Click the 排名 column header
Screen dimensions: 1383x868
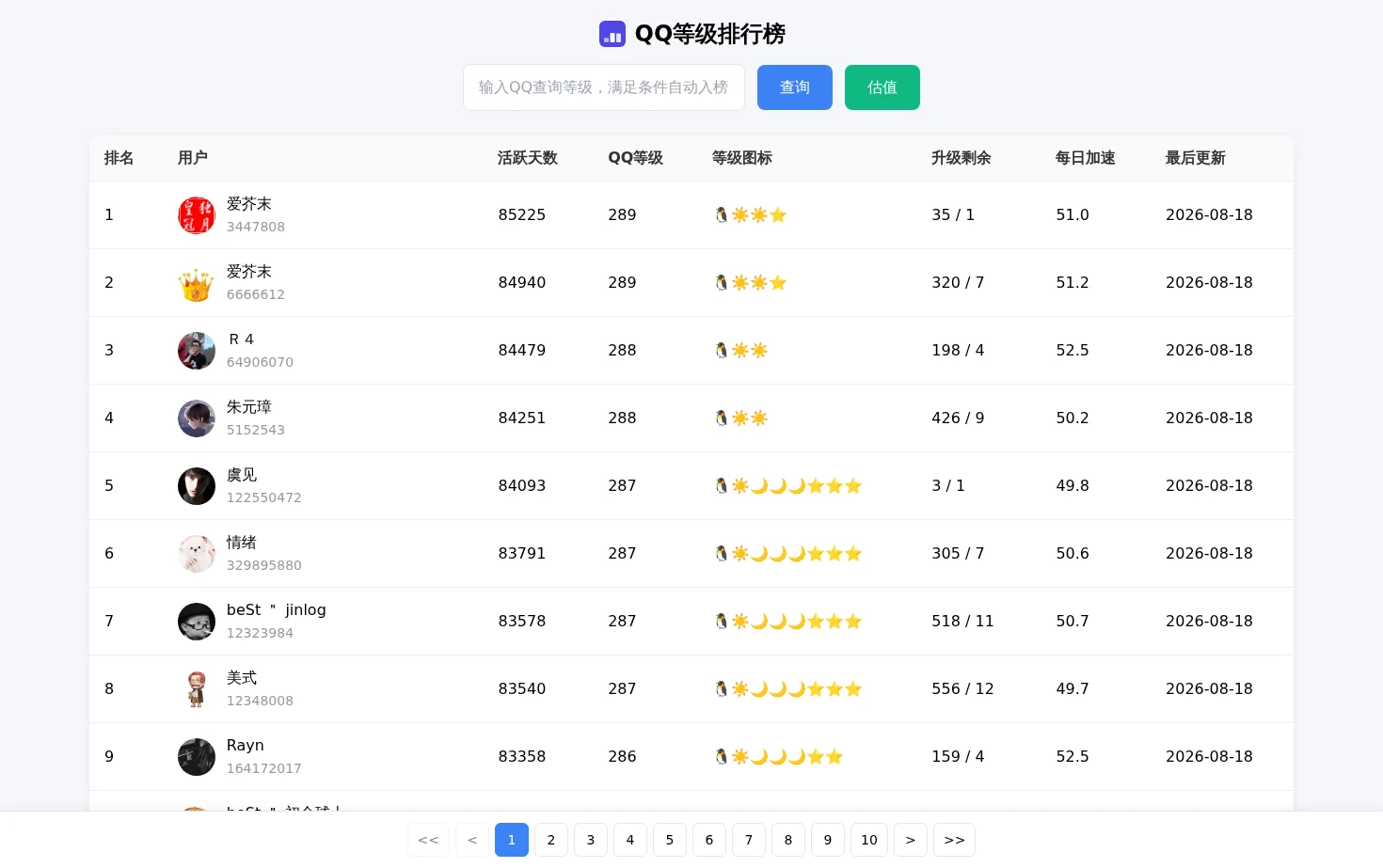click(x=119, y=158)
